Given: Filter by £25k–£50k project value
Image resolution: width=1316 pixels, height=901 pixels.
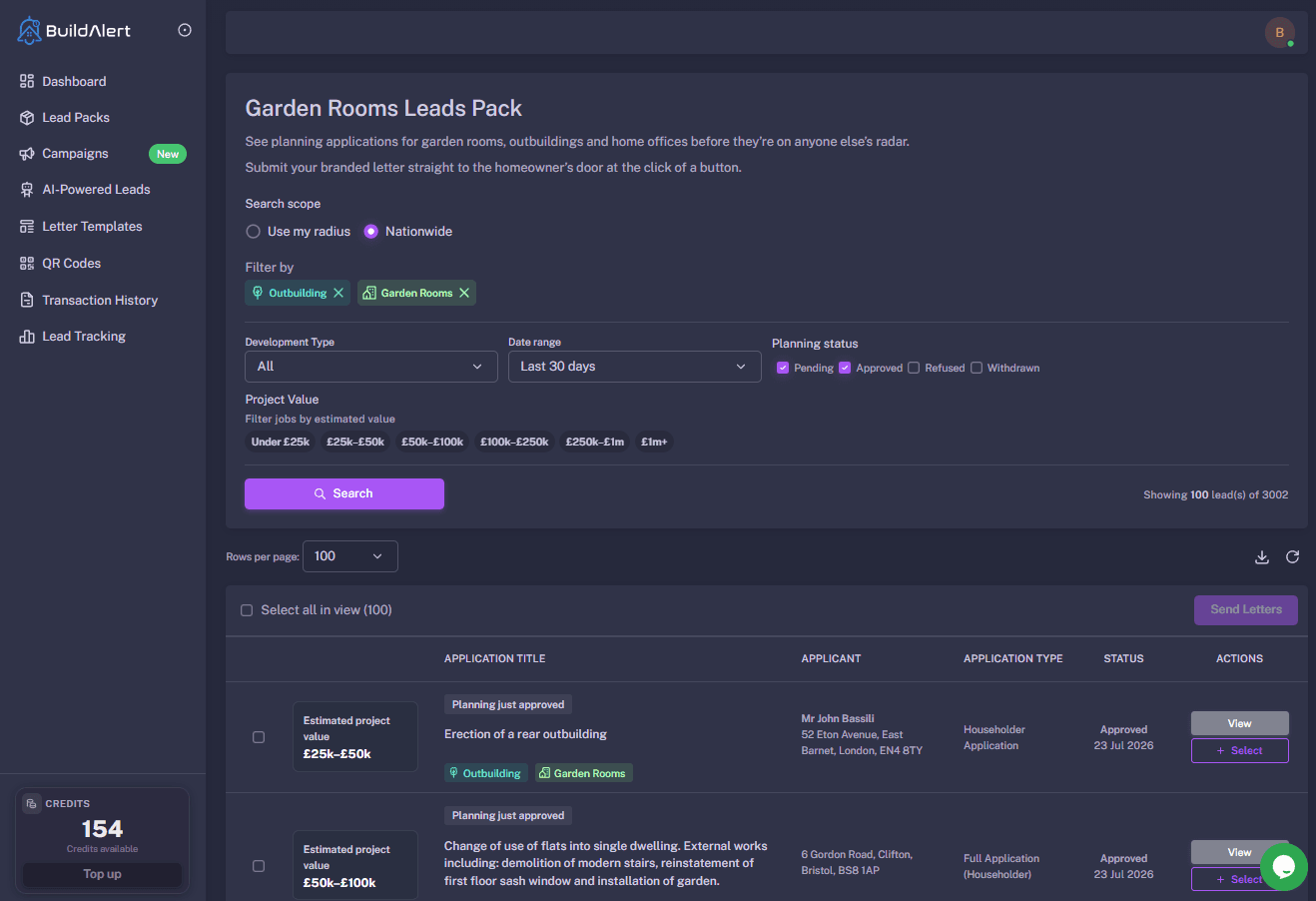Looking at the screenshot, I should coord(355,442).
